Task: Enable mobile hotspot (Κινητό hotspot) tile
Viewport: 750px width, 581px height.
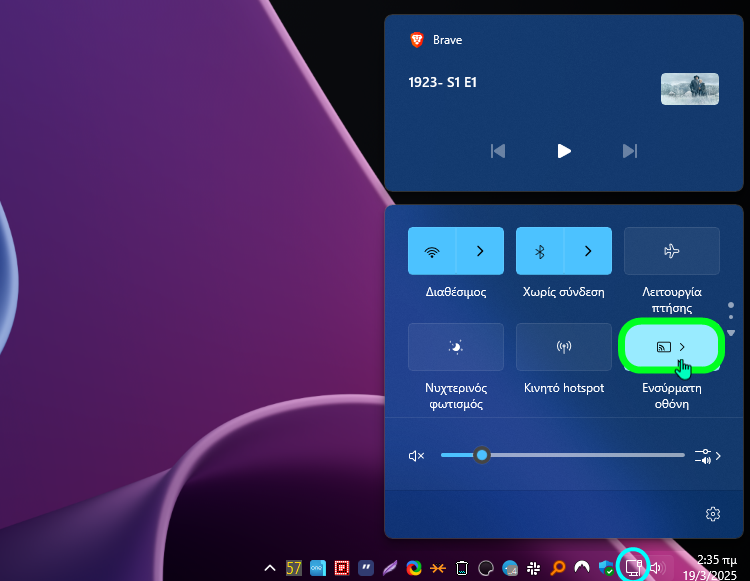Action: point(563,347)
